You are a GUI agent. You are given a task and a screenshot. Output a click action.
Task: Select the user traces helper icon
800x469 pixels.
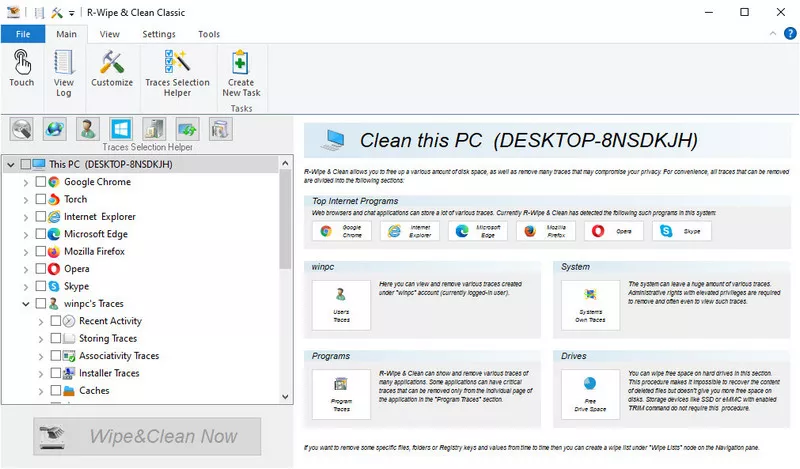coord(88,129)
